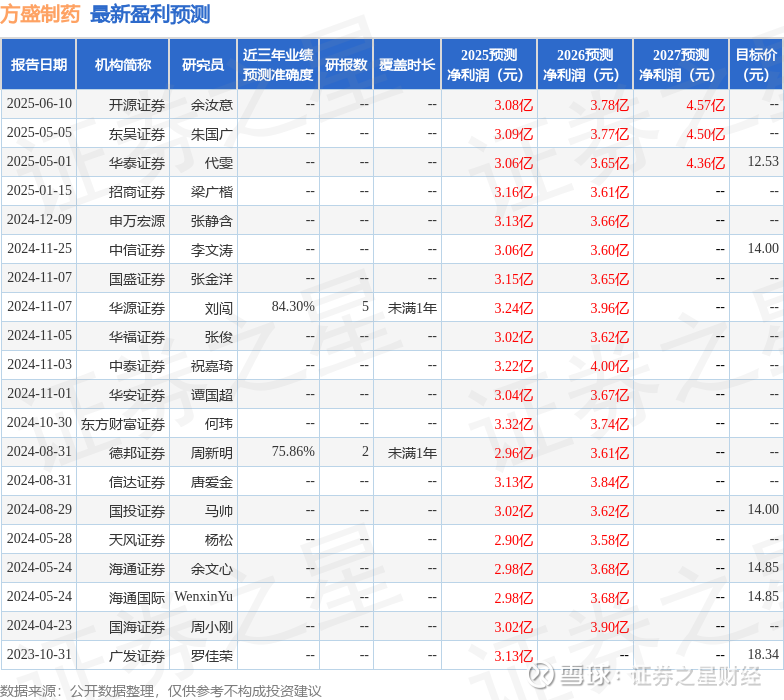Select the 报告日期 column header
Image resolution: width=784 pixels, height=700 pixels.
(x=38, y=64)
